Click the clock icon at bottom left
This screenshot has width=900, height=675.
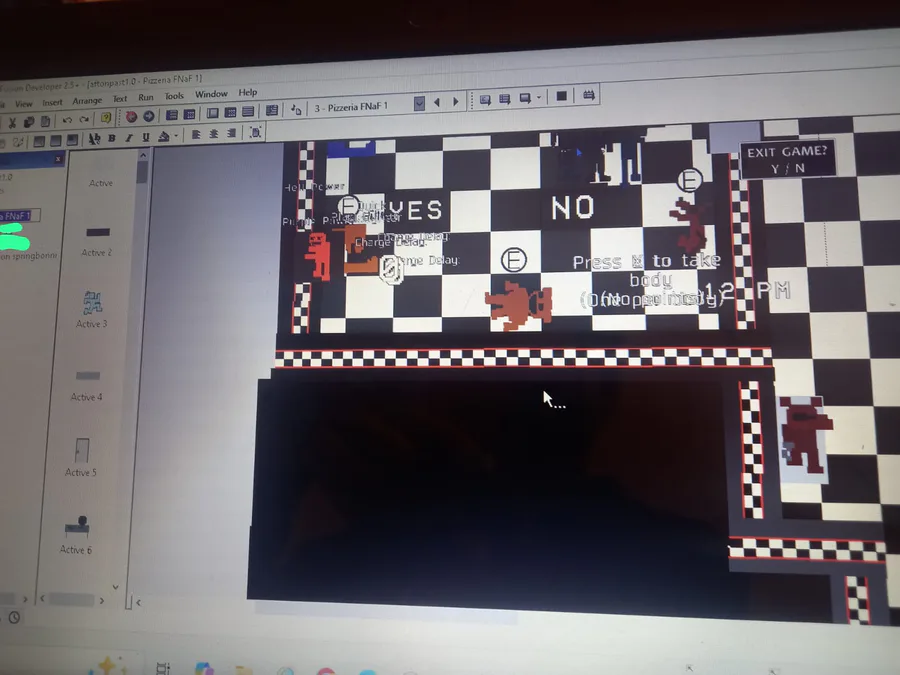pyautogui.click(x=14, y=618)
